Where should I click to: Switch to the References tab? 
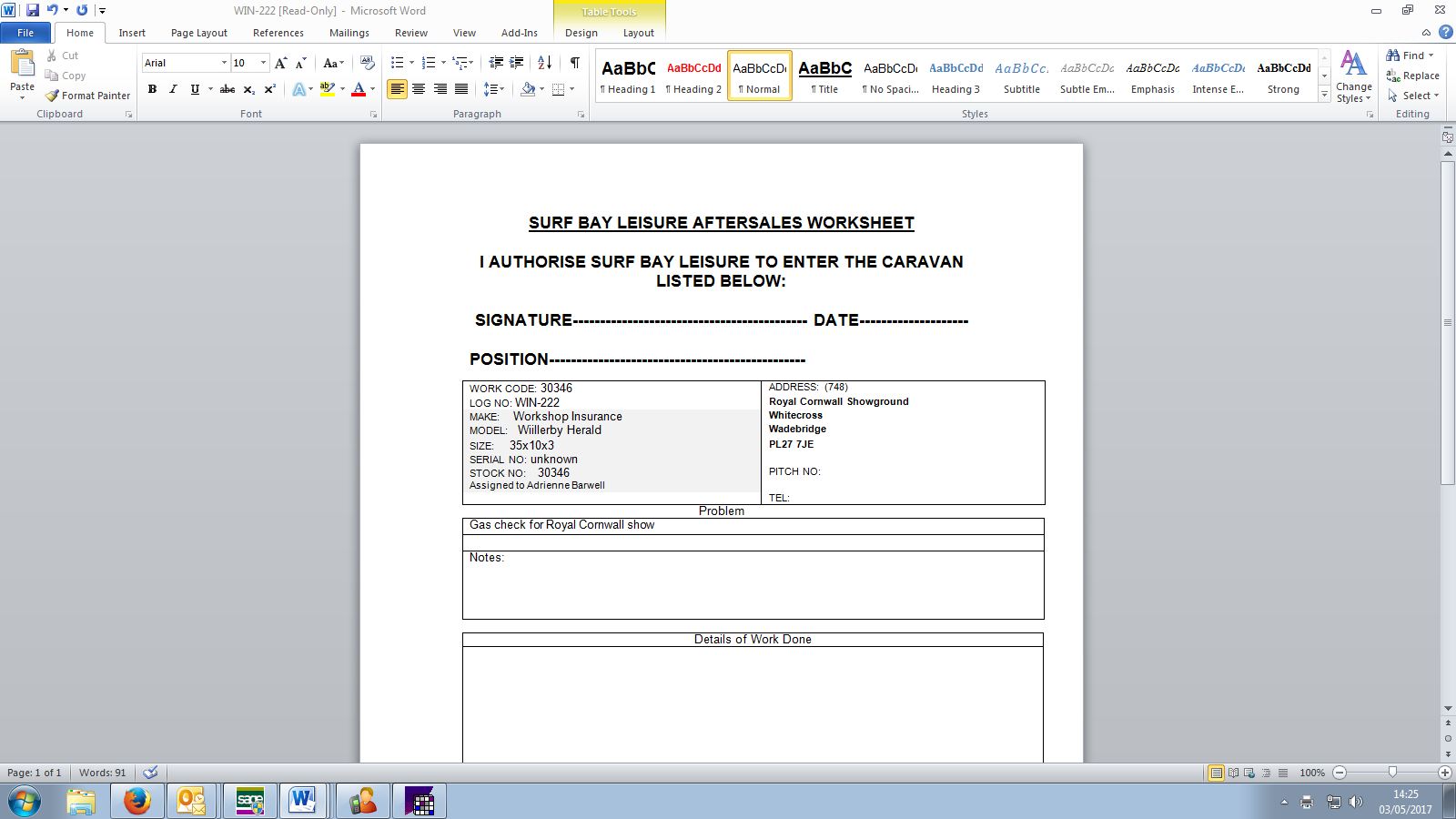click(278, 33)
